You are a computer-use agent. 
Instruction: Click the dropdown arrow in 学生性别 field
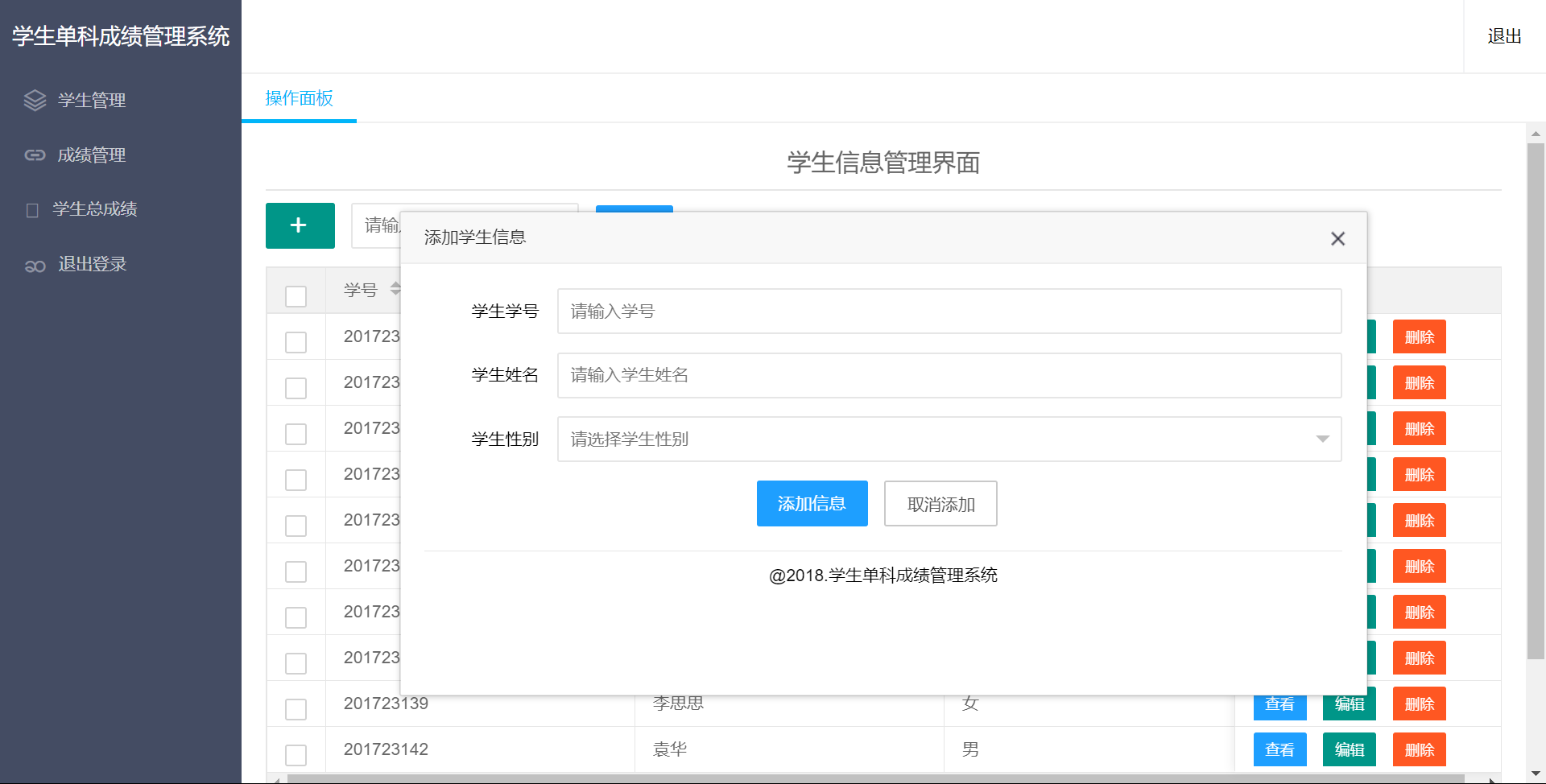point(1321,439)
